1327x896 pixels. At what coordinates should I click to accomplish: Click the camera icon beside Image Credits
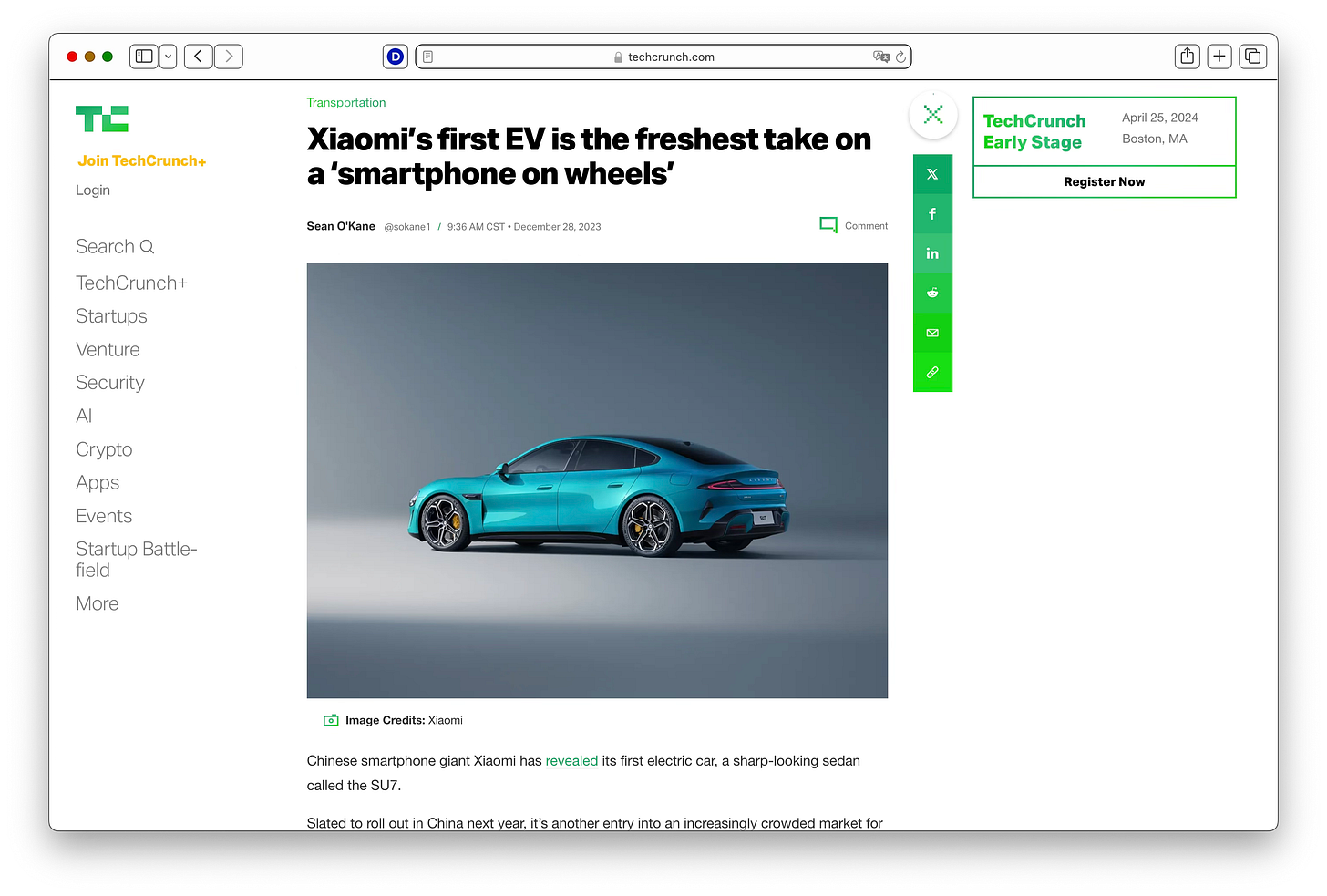tap(331, 720)
